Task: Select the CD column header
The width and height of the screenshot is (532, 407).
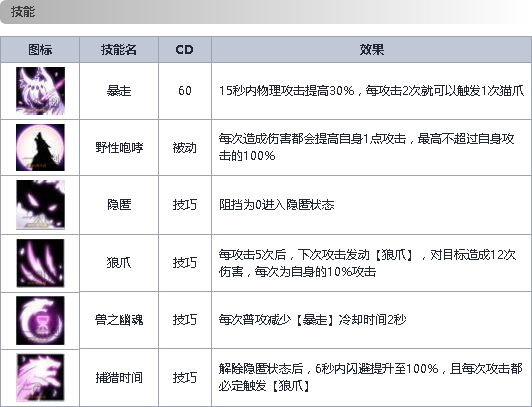Action: click(185, 50)
